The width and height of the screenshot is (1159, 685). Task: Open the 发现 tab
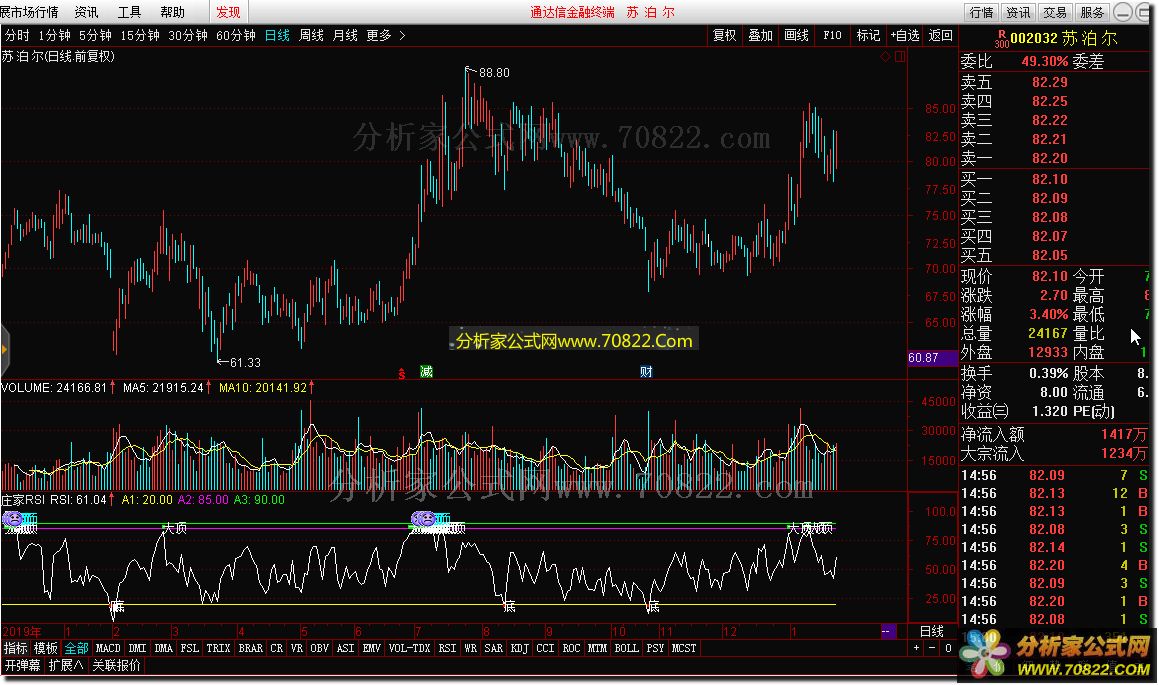(x=228, y=12)
